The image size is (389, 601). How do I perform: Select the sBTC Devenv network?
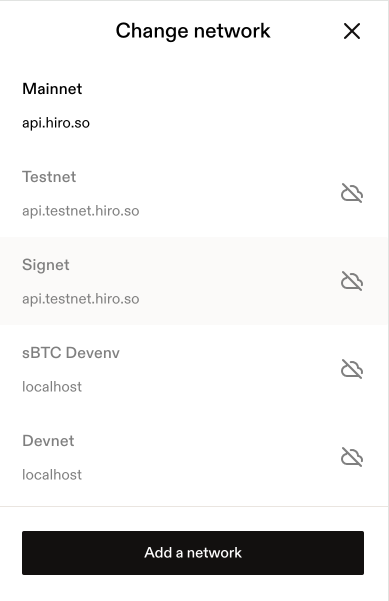coord(194,369)
